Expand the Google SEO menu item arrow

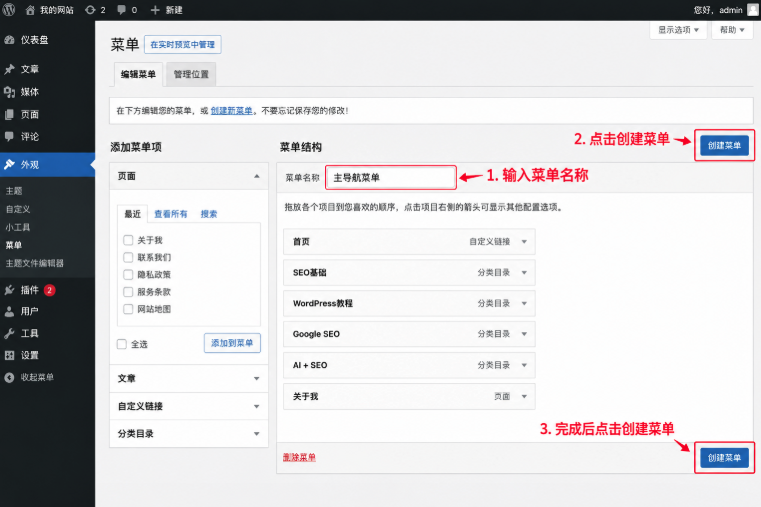pos(524,334)
